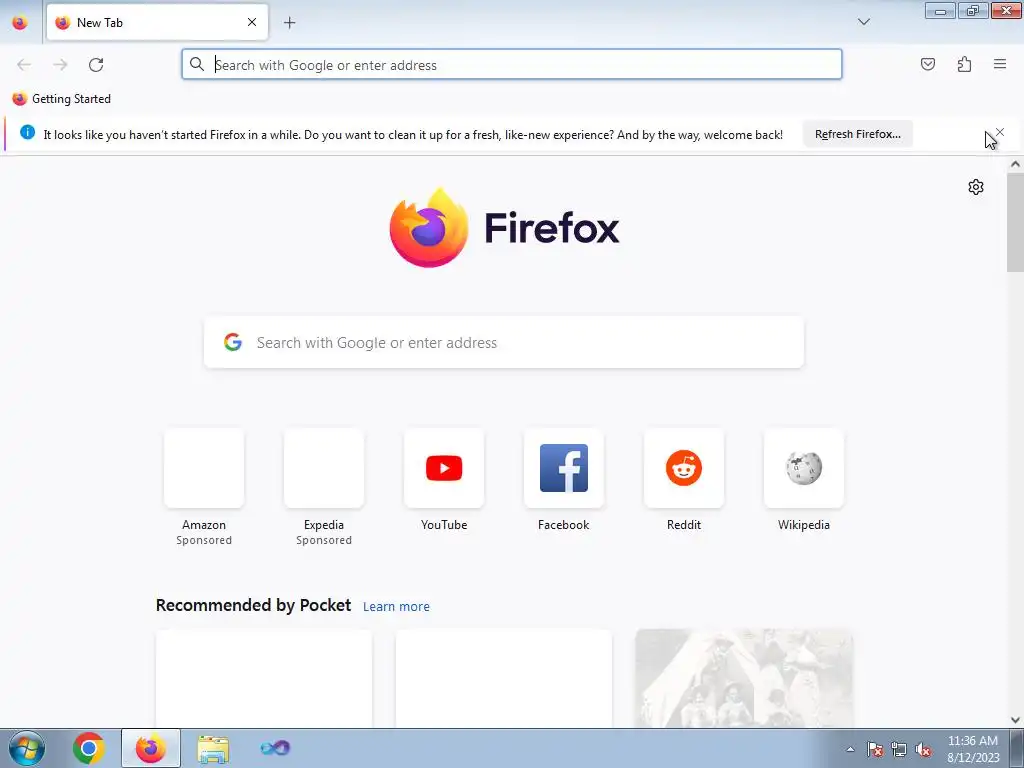Open the infinity-logo taskbar app
The width and height of the screenshot is (1024, 768).
[275, 748]
